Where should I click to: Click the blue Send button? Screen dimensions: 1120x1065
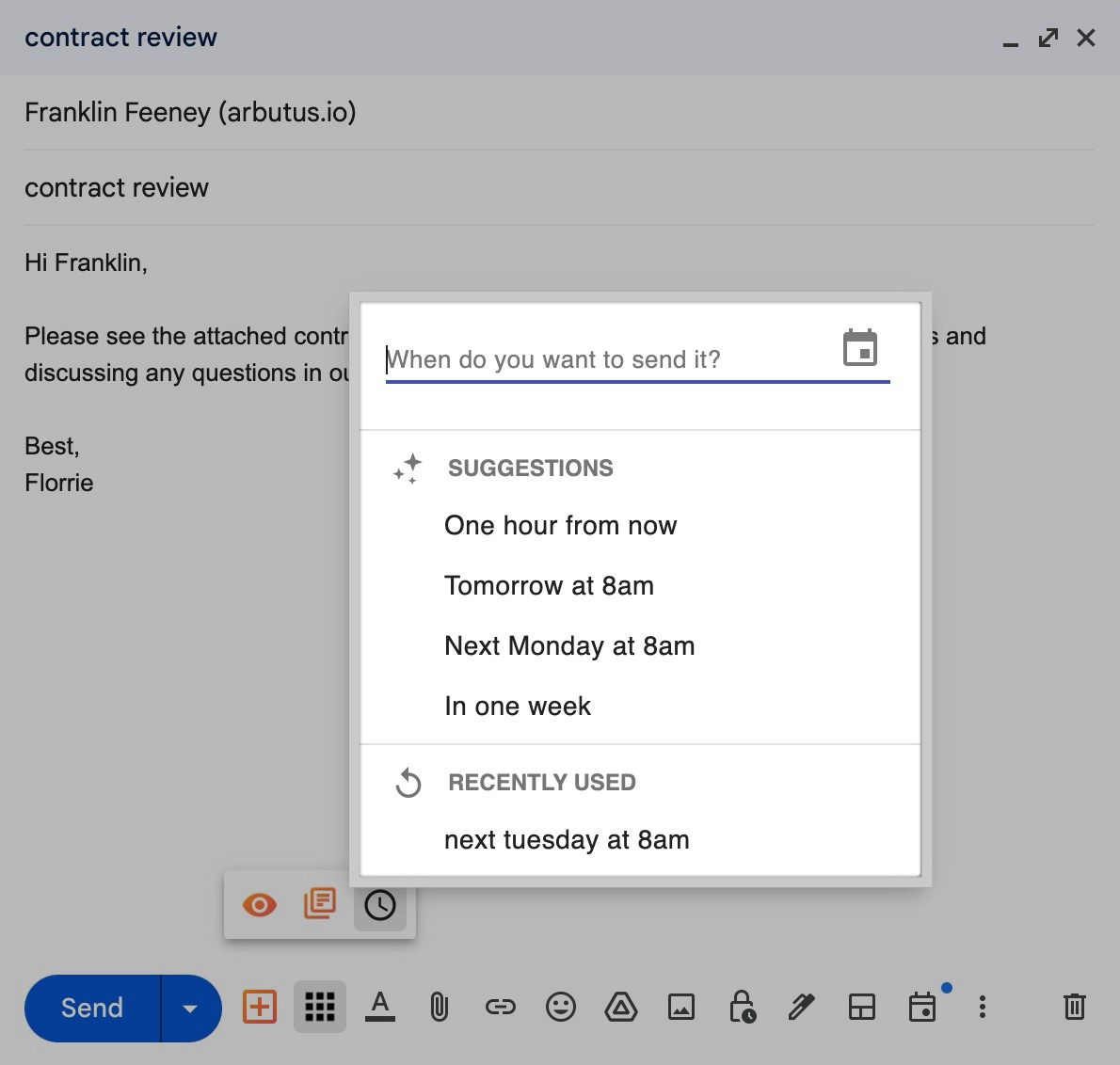click(x=91, y=1008)
